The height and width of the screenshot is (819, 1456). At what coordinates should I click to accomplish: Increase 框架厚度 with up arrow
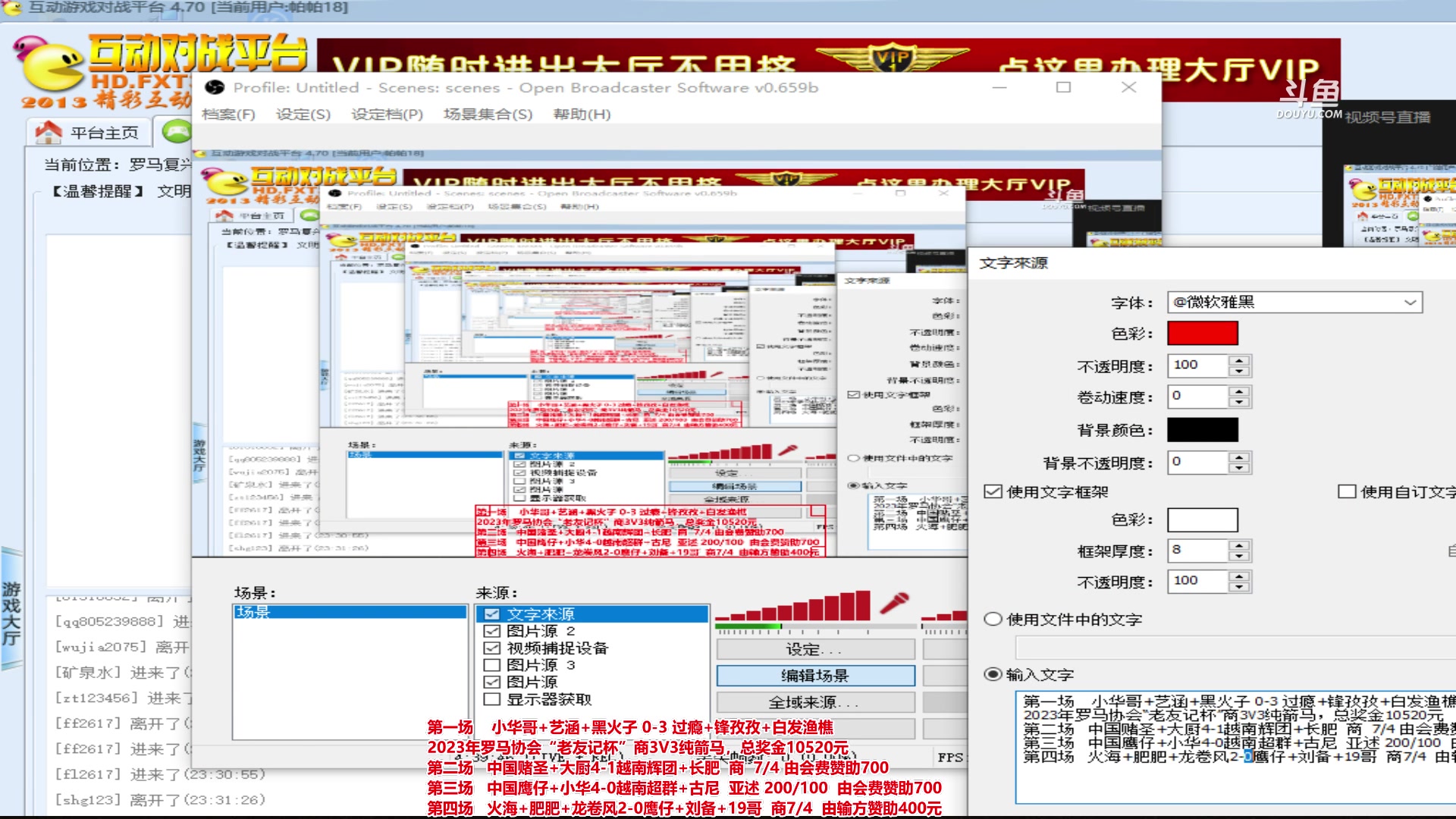coord(1239,545)
